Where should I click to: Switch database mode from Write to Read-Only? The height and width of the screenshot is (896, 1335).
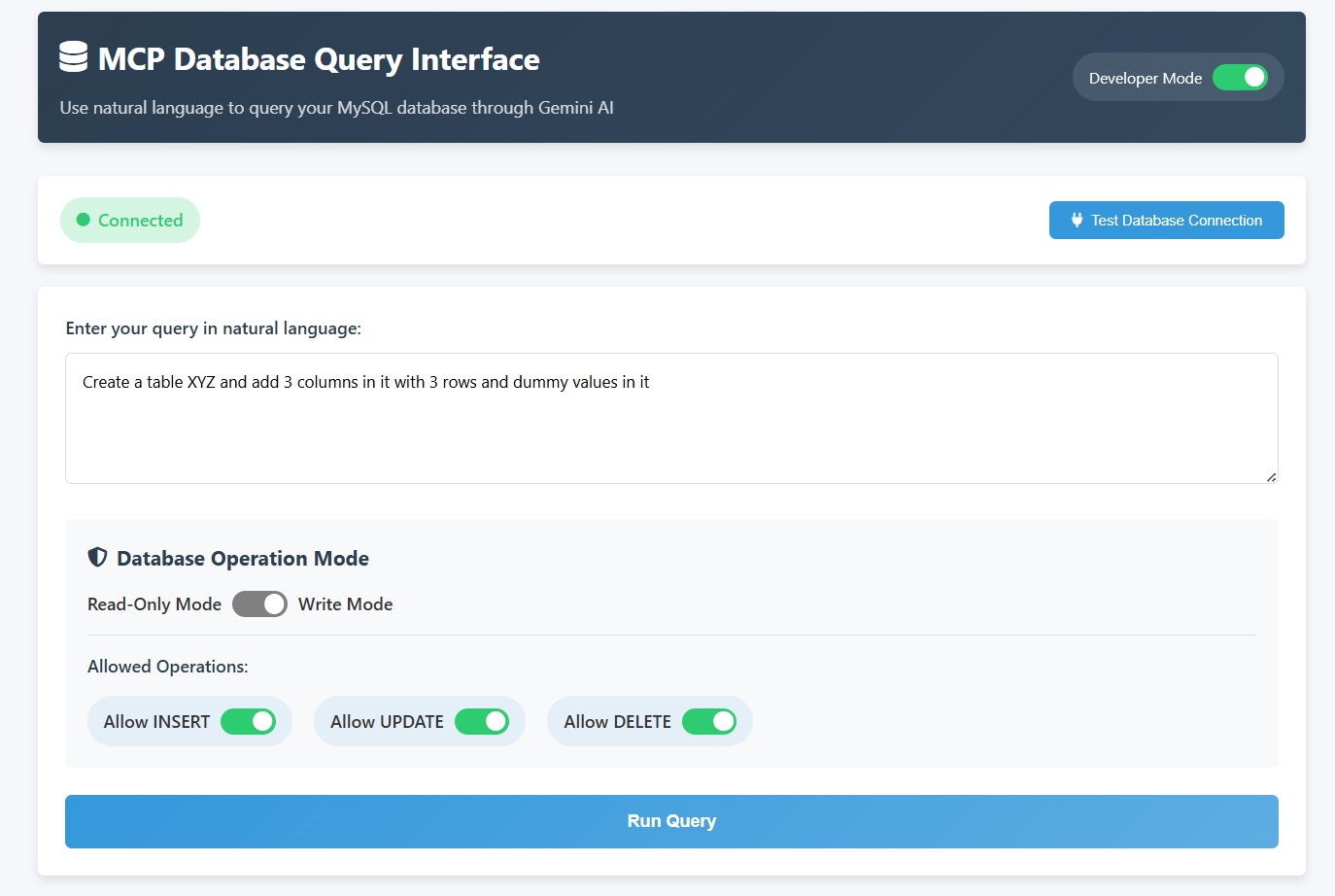259,603
